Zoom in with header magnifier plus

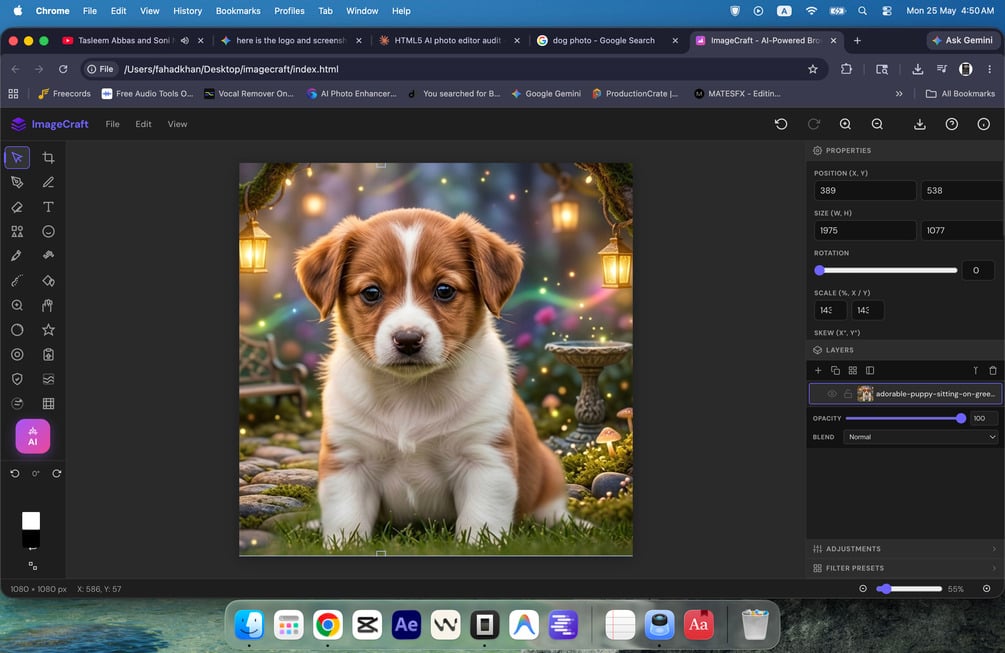pyautogui.click(x=845, y=124)
